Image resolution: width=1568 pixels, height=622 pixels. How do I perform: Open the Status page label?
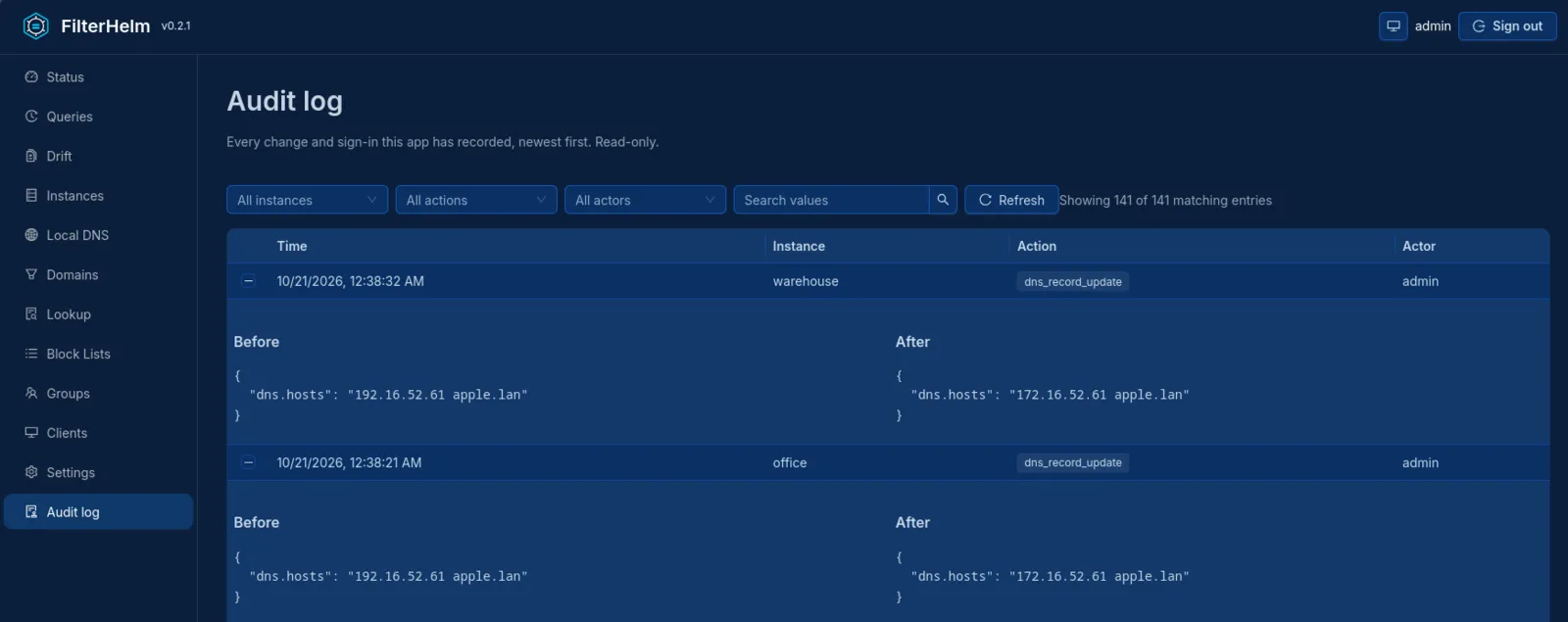point(66,76)
